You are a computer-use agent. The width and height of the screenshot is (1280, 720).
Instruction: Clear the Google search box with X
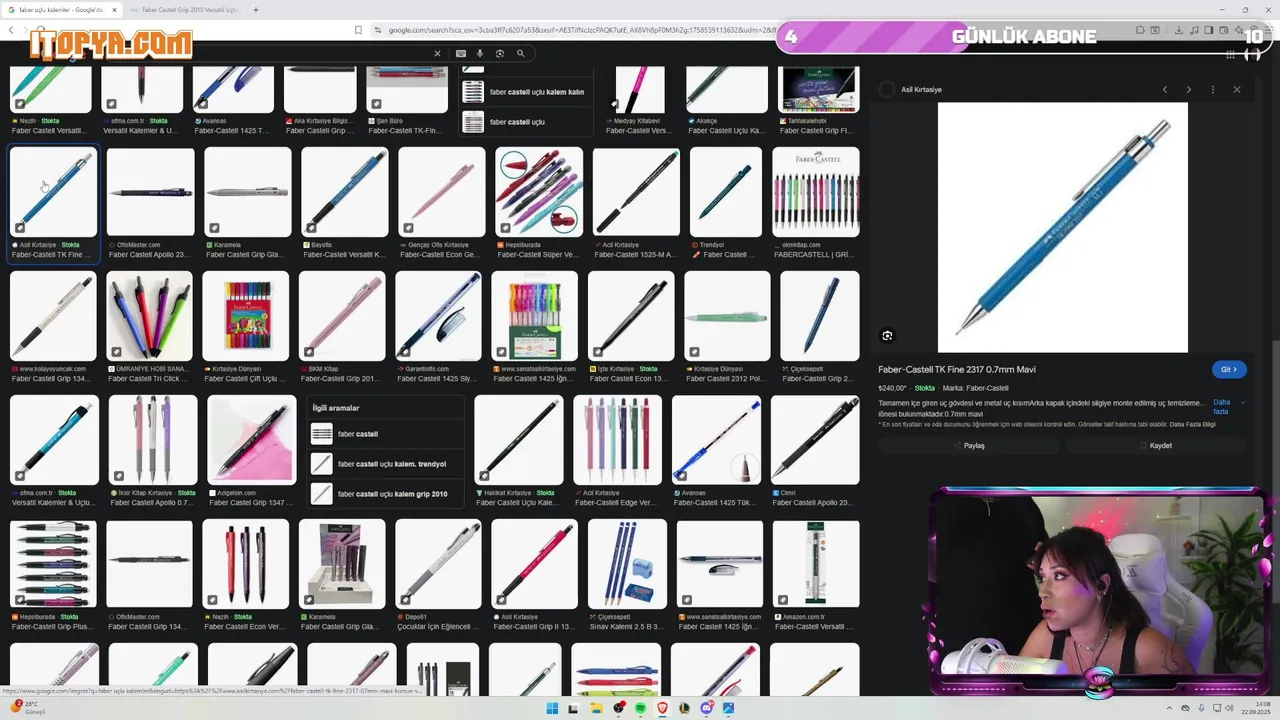point(437,53)
